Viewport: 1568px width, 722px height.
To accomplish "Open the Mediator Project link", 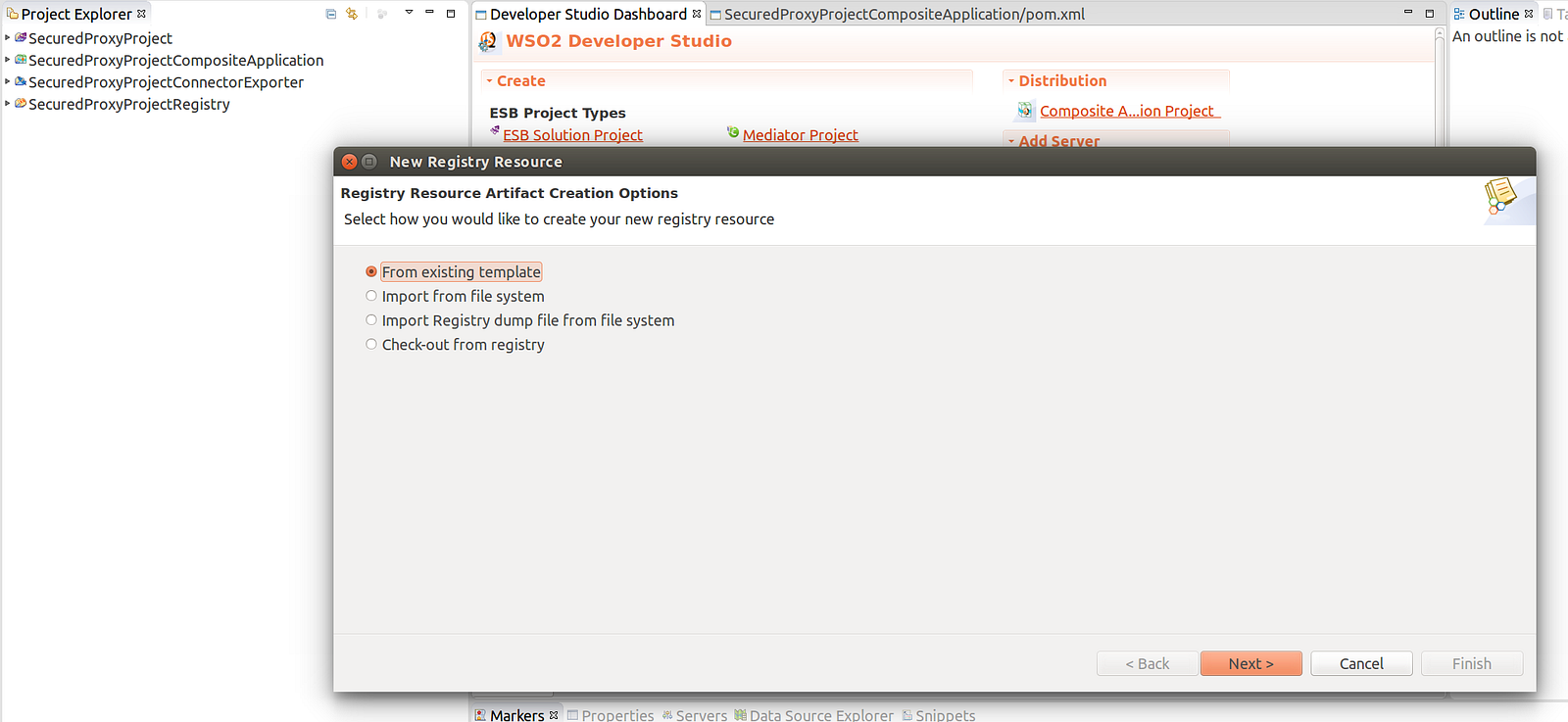I will pos(801,135).
